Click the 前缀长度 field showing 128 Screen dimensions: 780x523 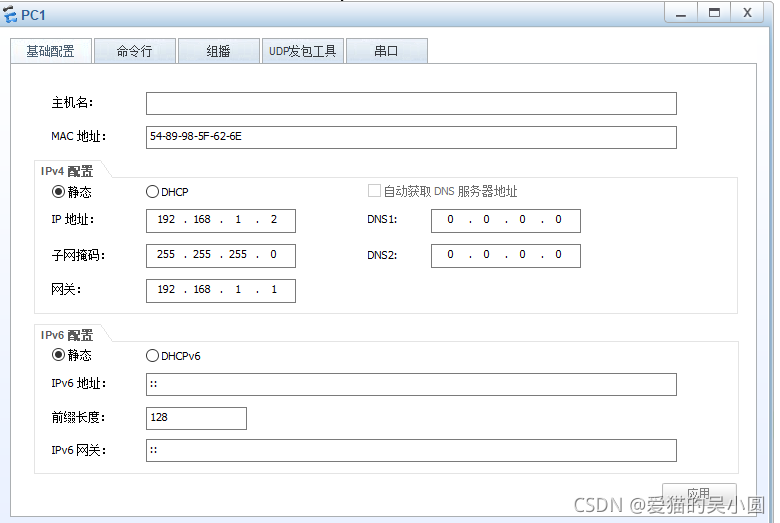pyautogui.click(x=196, y=418)
